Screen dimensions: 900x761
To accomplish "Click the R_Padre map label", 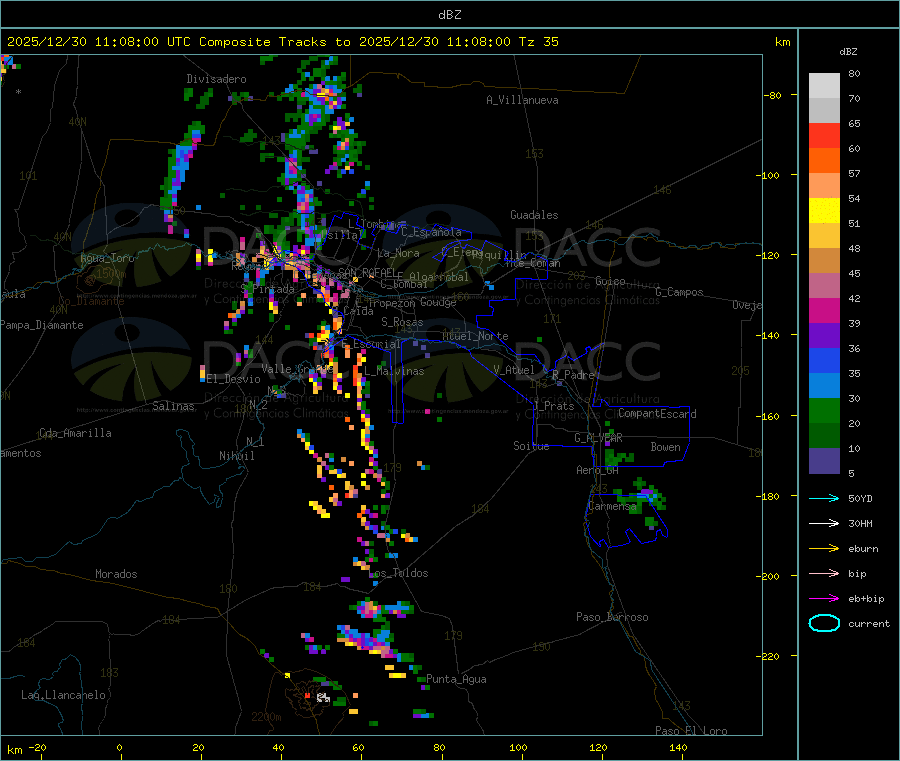I will [x=573, y=375].
